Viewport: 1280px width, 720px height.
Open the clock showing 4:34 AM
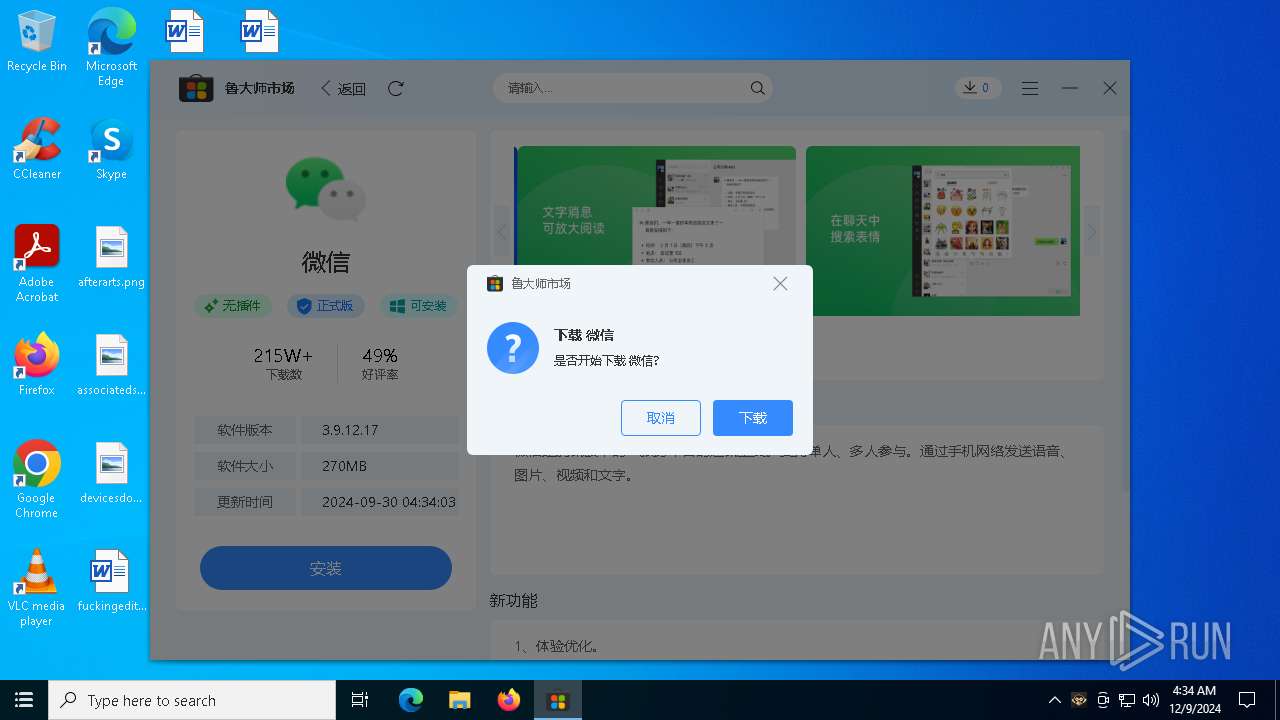coord(1194,700)
